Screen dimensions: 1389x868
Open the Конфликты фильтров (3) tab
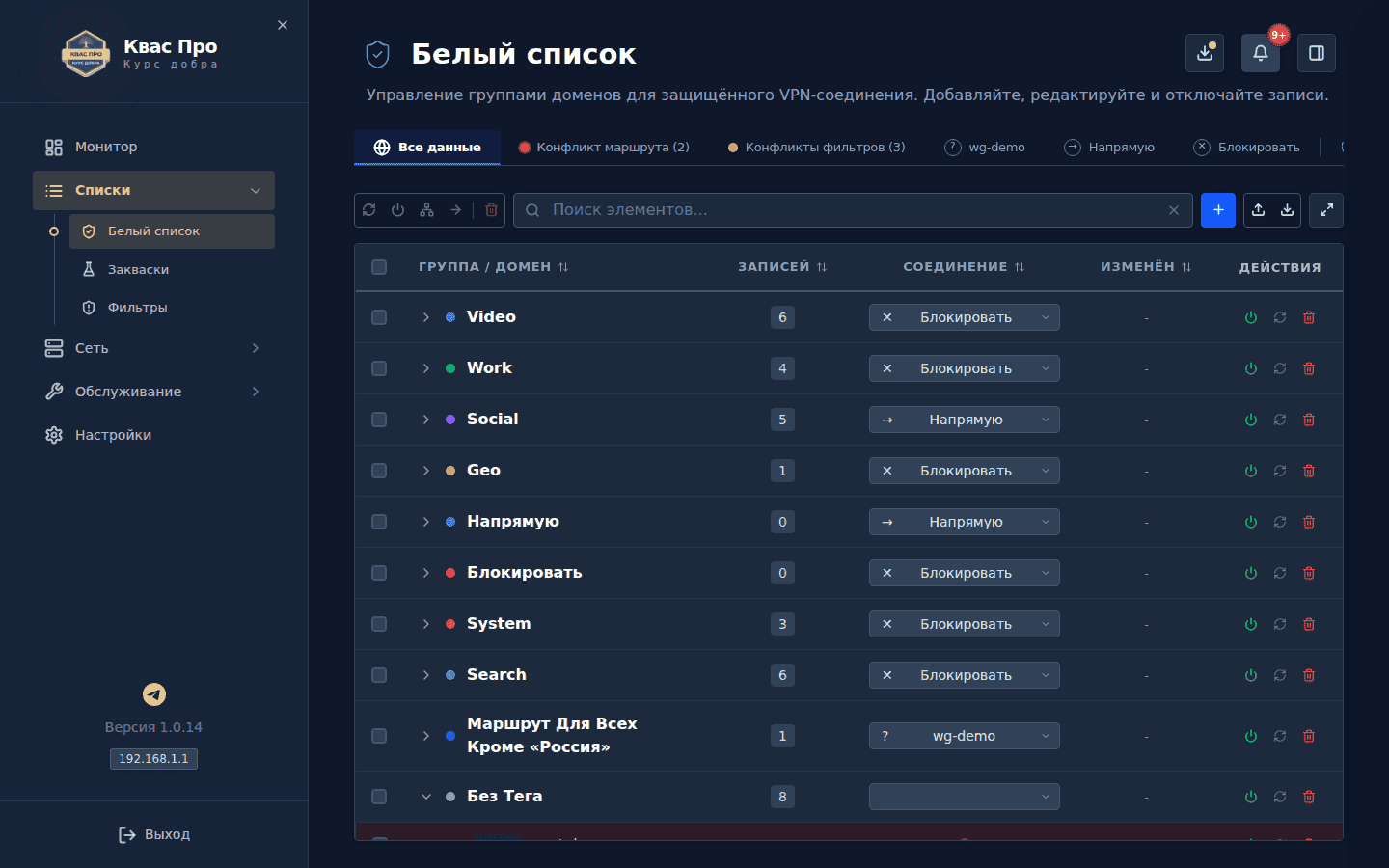click(816, 148)
